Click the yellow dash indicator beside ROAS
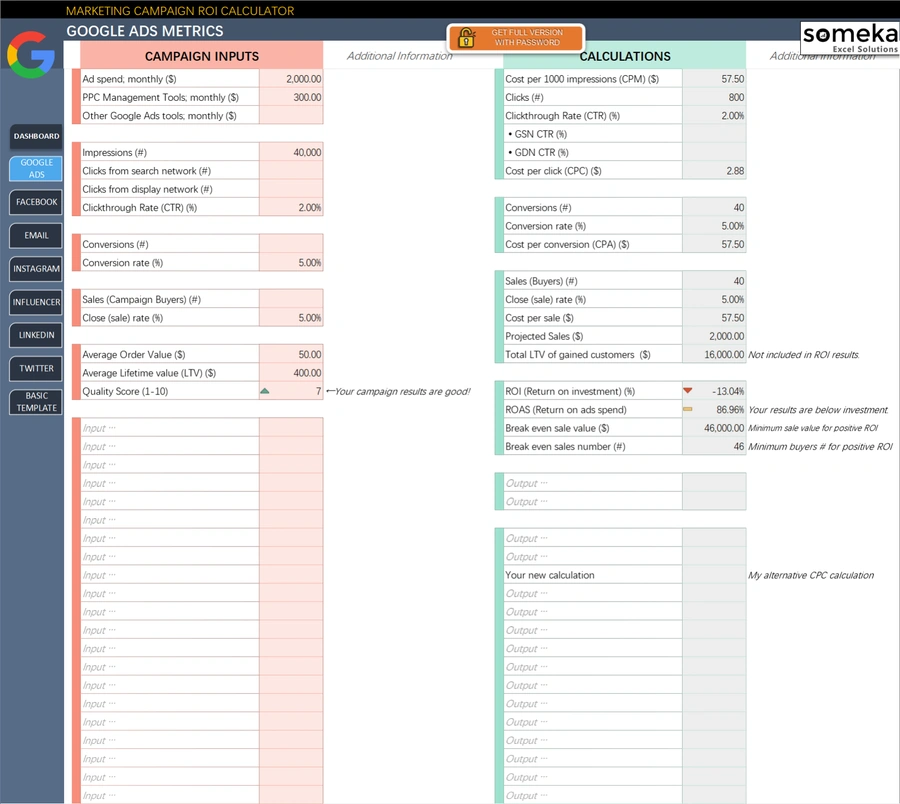This screenshot has width=900, height=804. (x=688, y=409)
